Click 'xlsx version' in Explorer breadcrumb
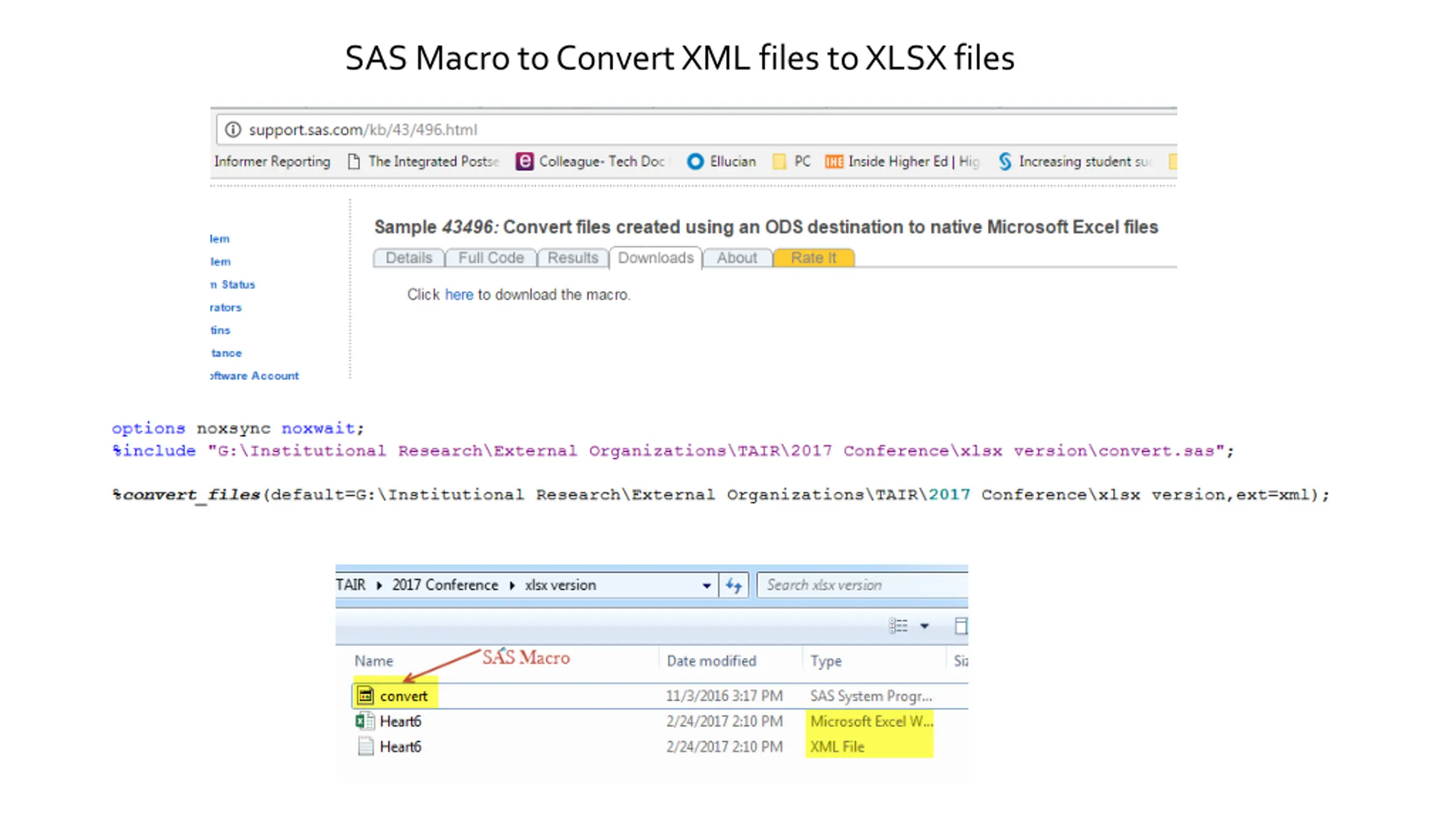 (560, 585)
